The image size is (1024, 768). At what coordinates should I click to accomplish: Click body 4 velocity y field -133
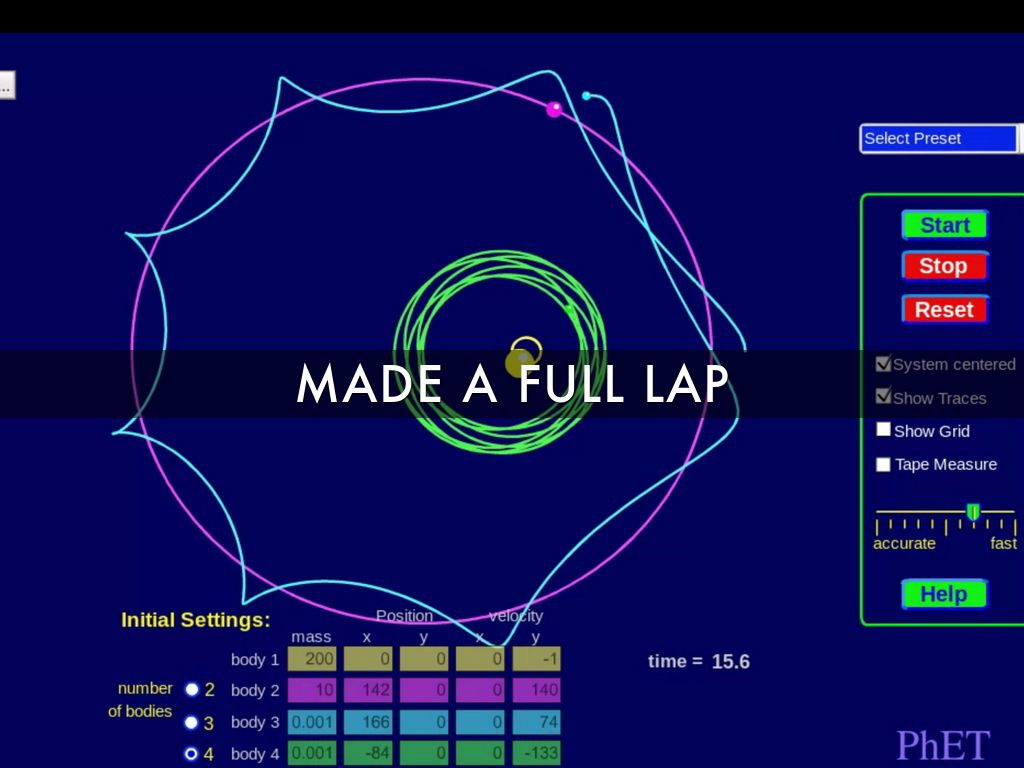[536, 753]
